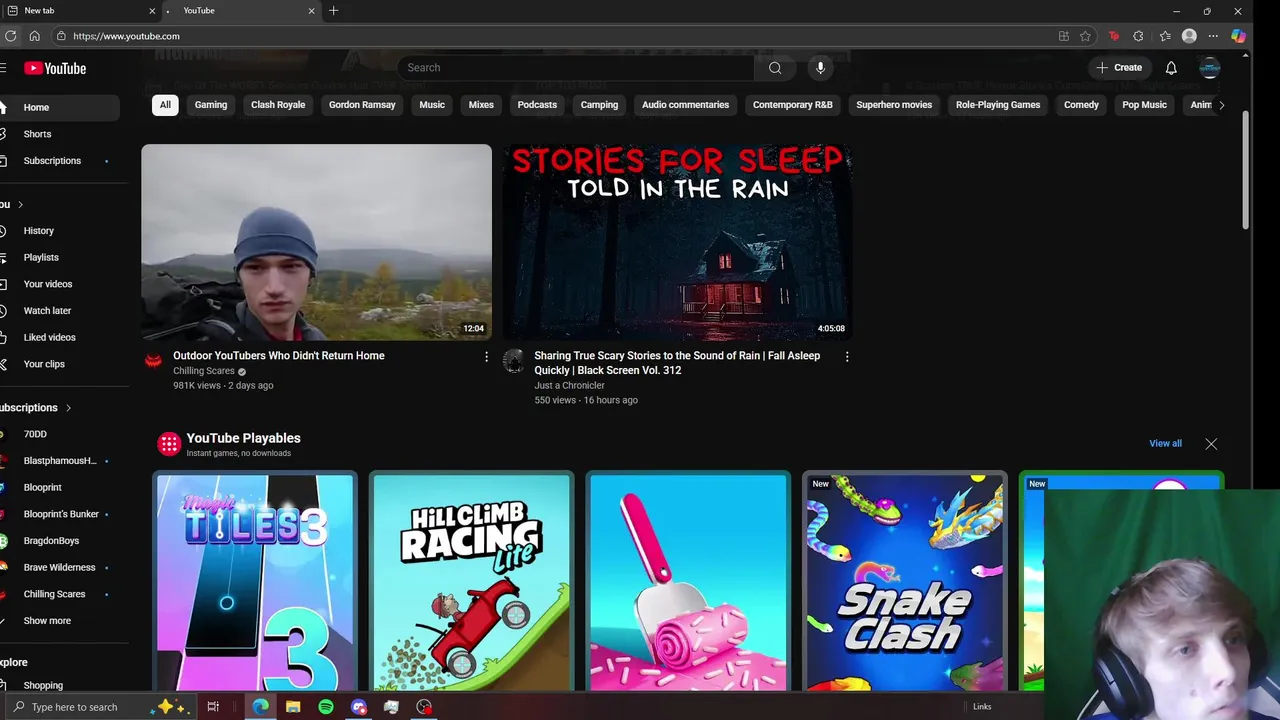Expand the Subscriptions section chevron
1280x720 pixels.
coord(68,408)
